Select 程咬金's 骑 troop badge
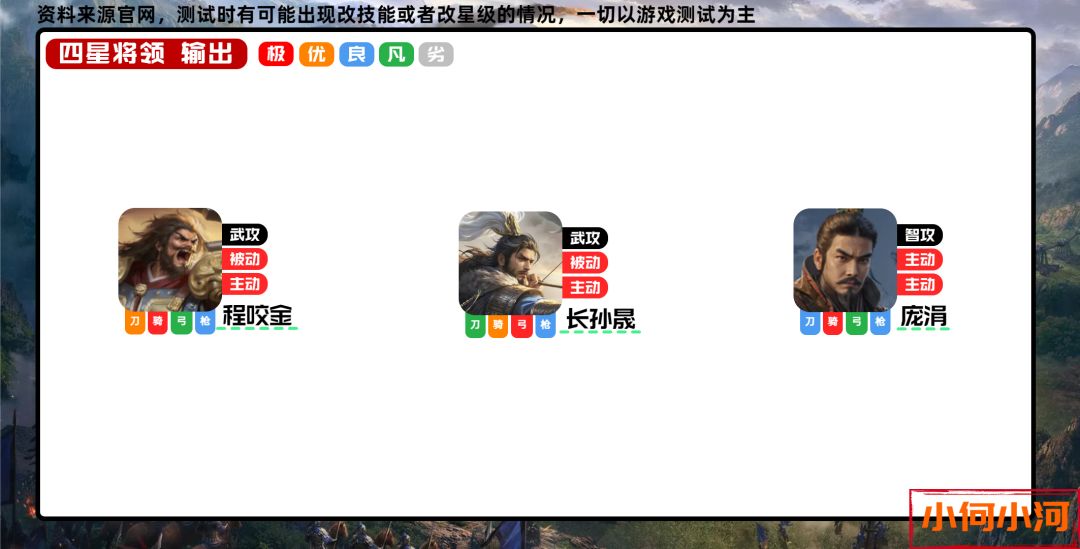Viewport: 1080px width, 549px height. tap(158, 321)
